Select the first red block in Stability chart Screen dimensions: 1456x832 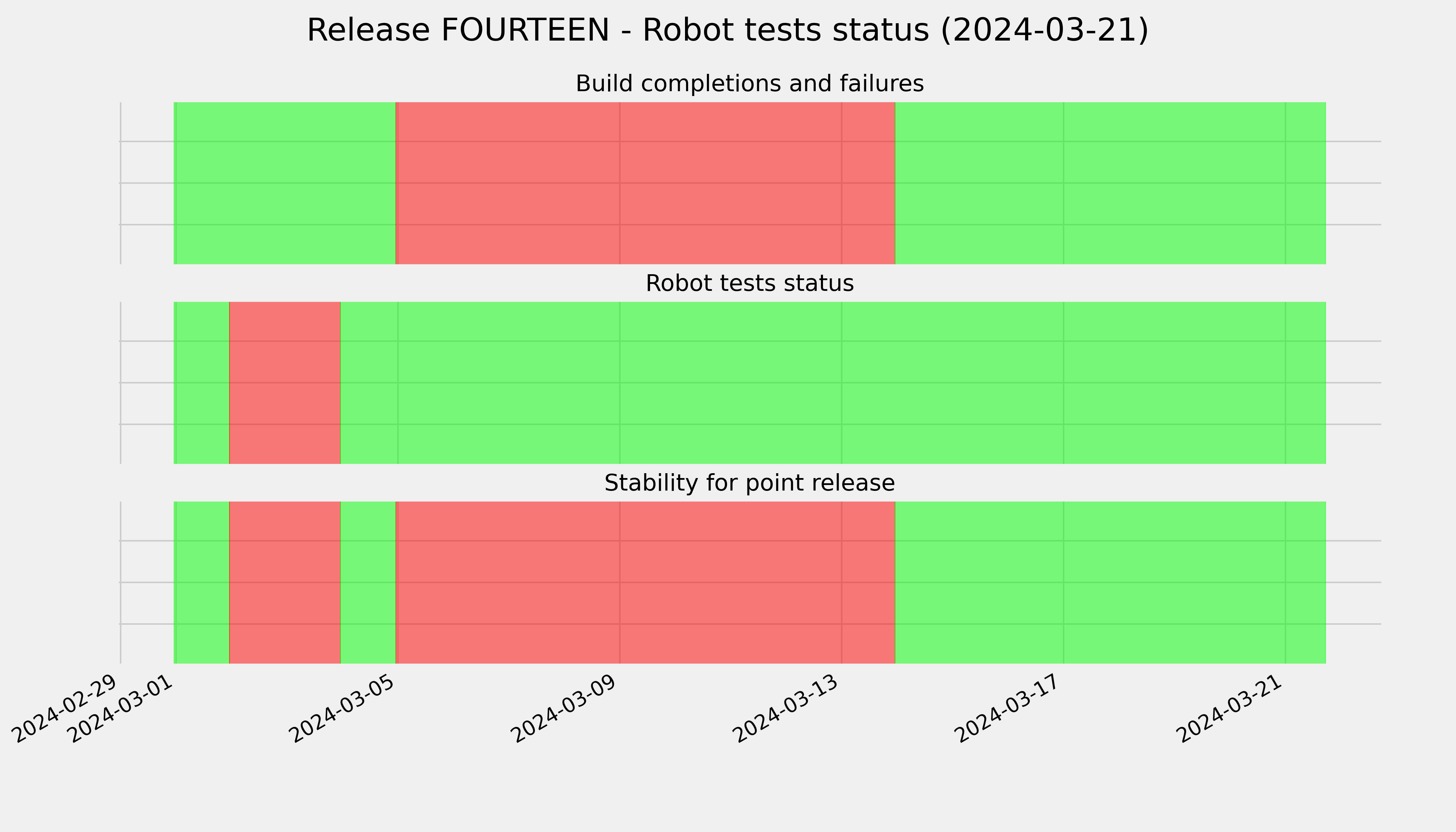[285, 583]
